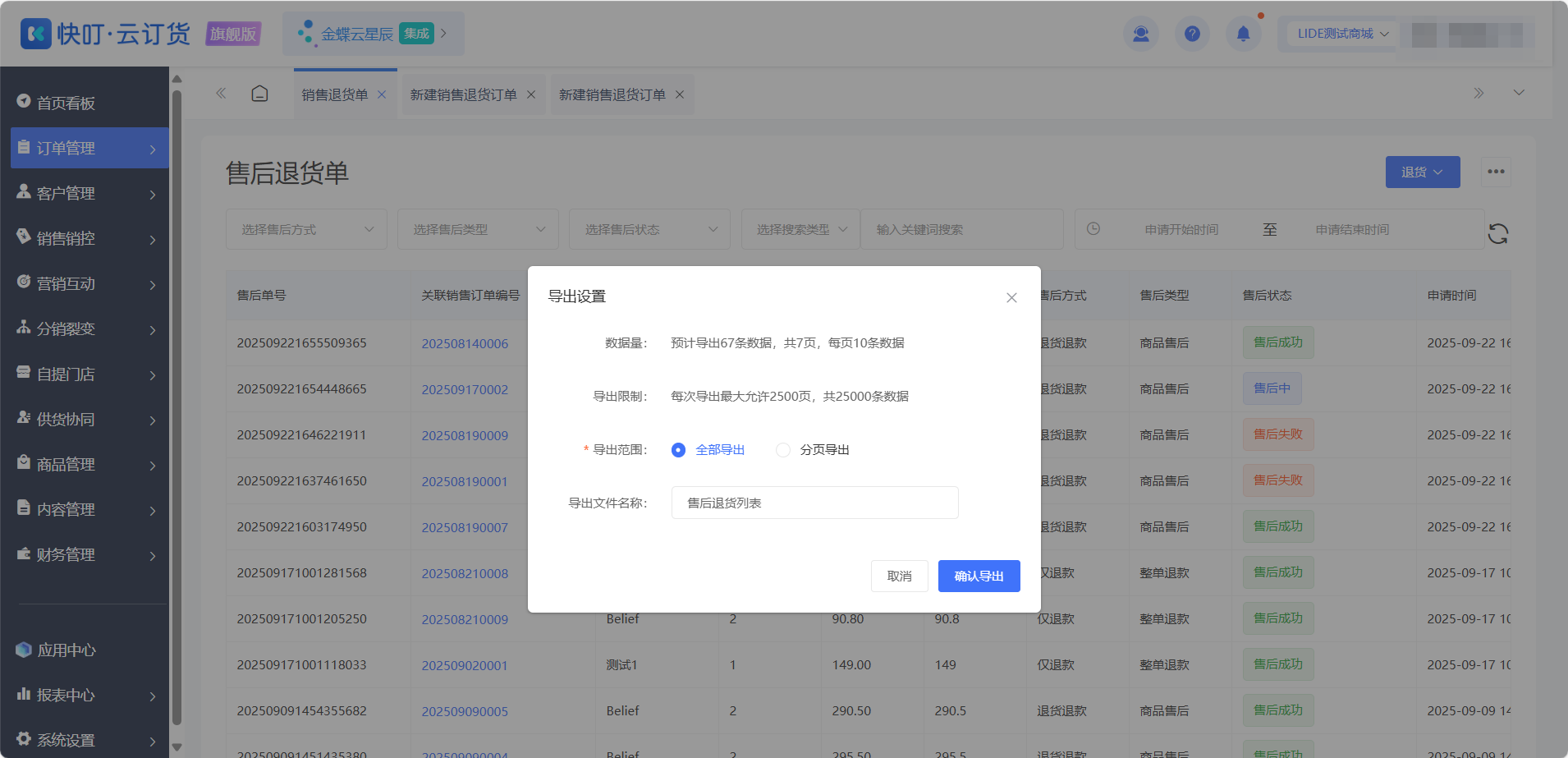Click the 售后中 status tag
This screenshot has width=1568, height=758.
pyautogui.click(x=1272, y=388)
